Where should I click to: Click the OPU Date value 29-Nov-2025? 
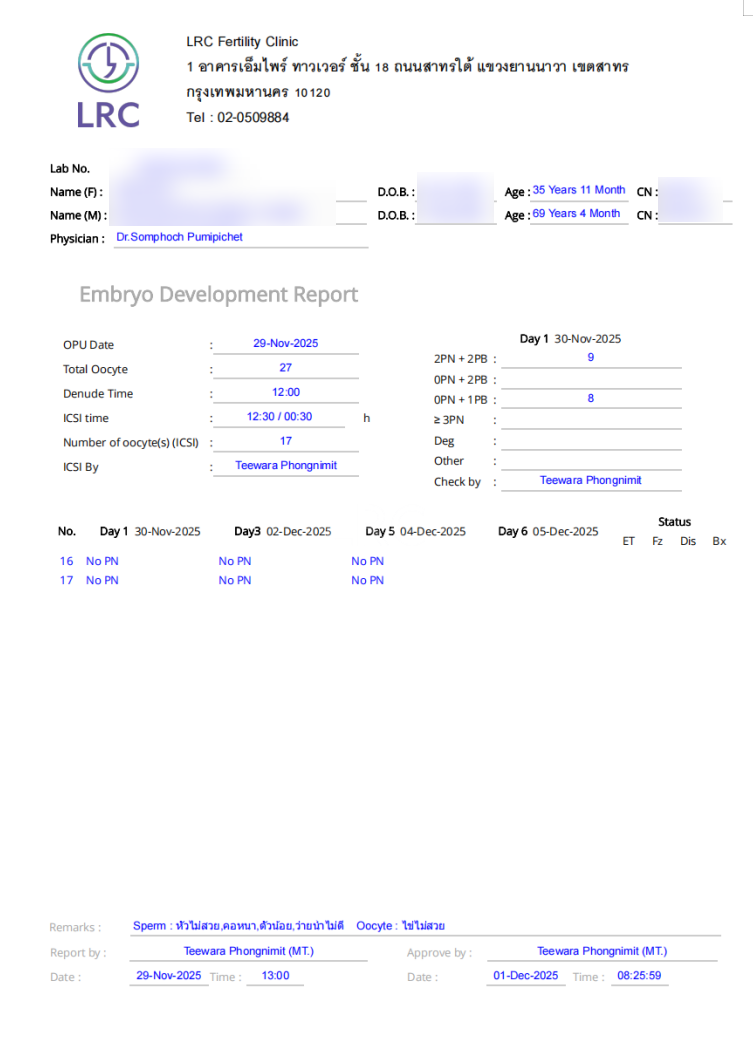click(285, 344)
